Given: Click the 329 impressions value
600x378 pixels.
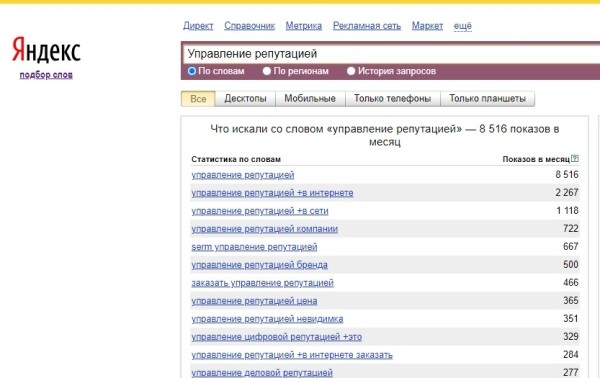Looking at the screenshot, I should 571,337.
